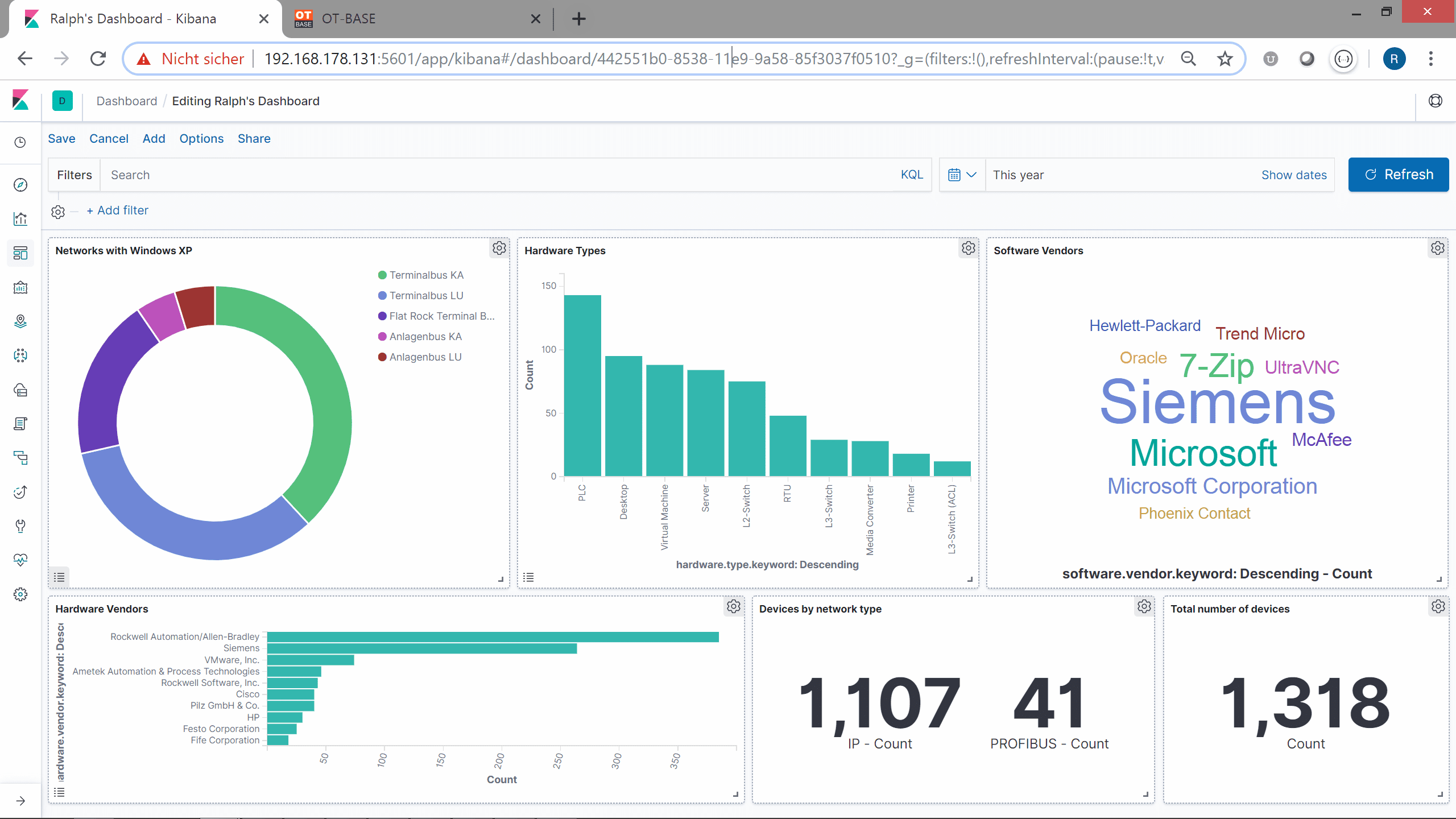Open the space selector D avatar
The width and height of the screenshot is (1456, 819).
pos(63,101)
